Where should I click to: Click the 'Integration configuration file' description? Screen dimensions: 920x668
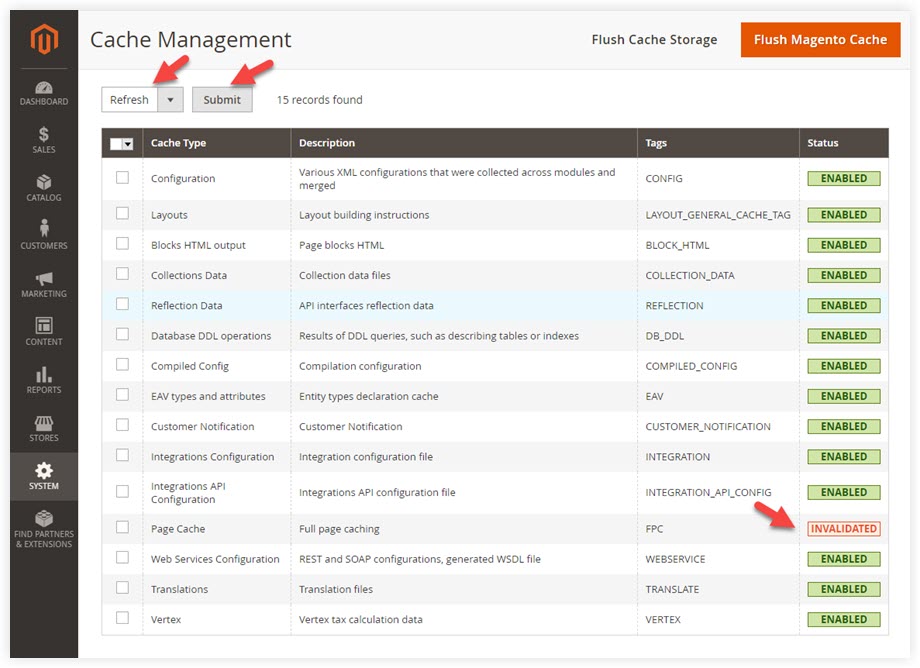click(366, 457)
